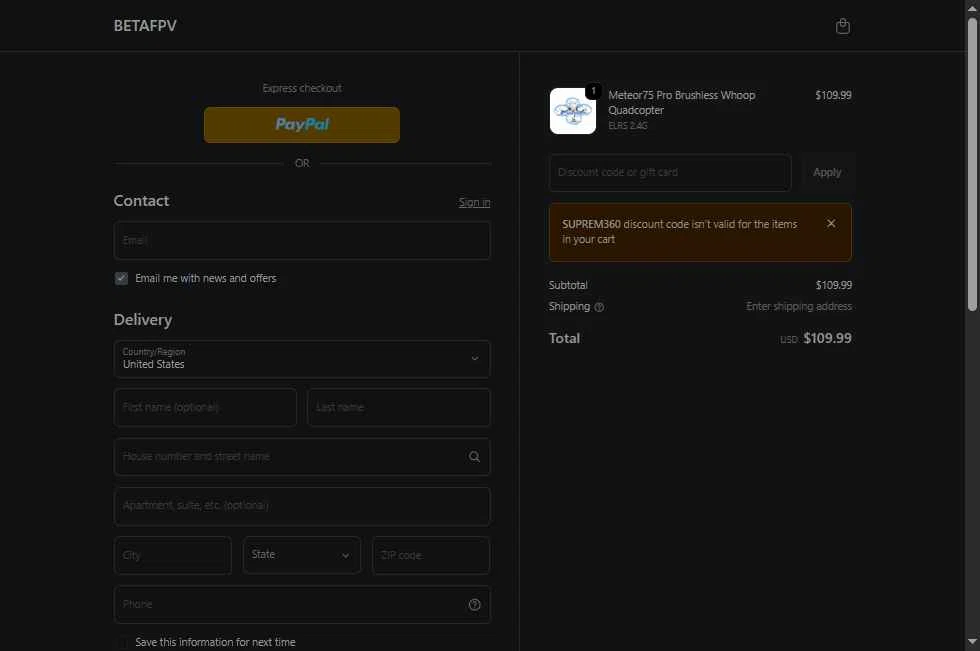Click the ZIP code field
Screen dimensions: 980x651
(431, 555)
